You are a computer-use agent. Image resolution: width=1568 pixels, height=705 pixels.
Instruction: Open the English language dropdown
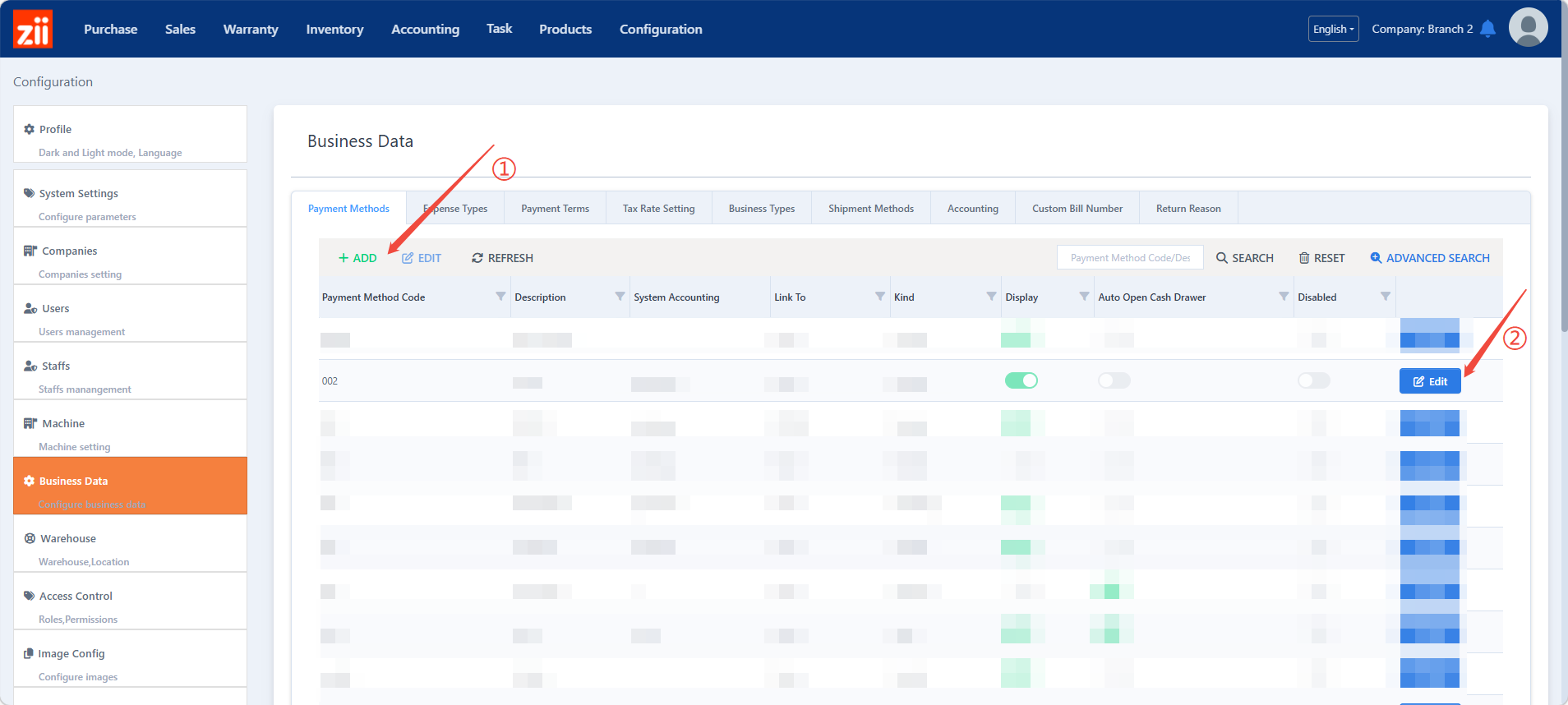point(1333,29)
